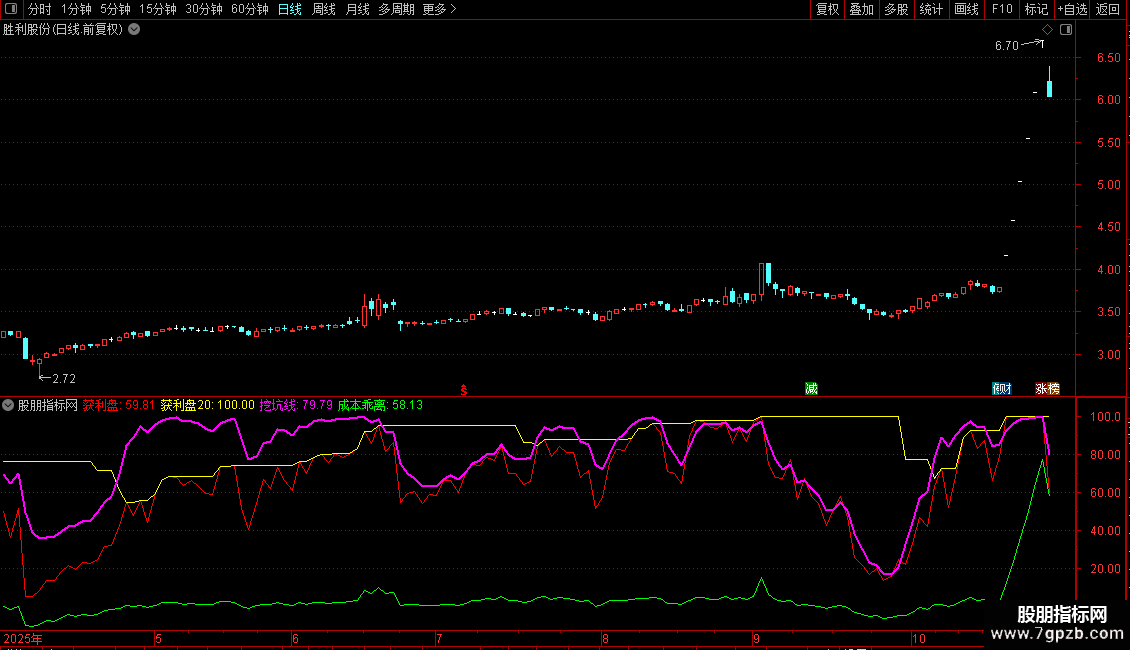Click the 6.70 high price label
Screen dimensions: 1130x650
click(x=1006, y=46)
